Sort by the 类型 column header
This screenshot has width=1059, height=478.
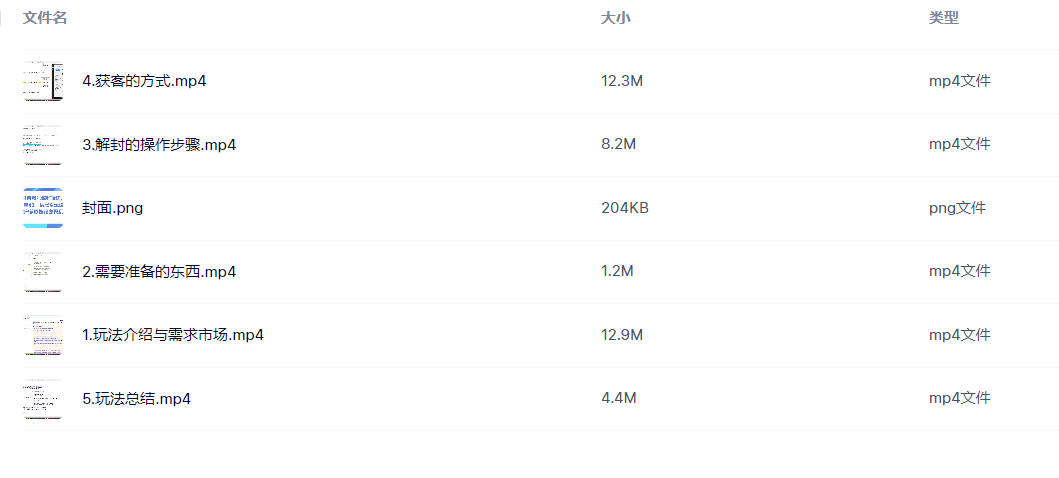pyautogui.click(x=943, y=18)
